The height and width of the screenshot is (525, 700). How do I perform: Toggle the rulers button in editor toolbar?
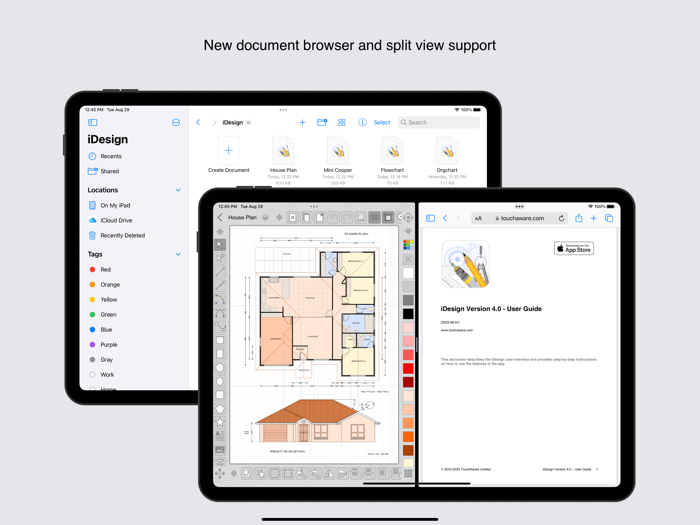pyautogui.click(x=361, y=217)
